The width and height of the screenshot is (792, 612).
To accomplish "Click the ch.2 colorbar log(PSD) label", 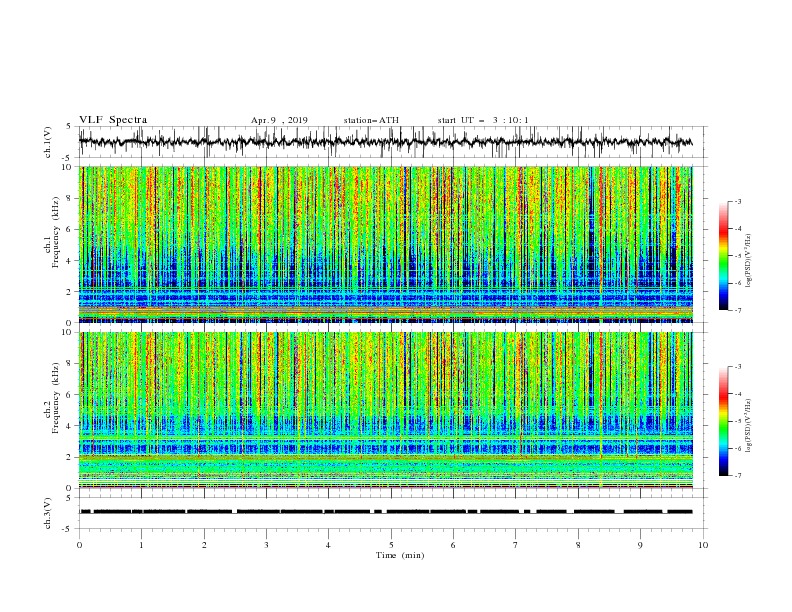I will 750,425.
